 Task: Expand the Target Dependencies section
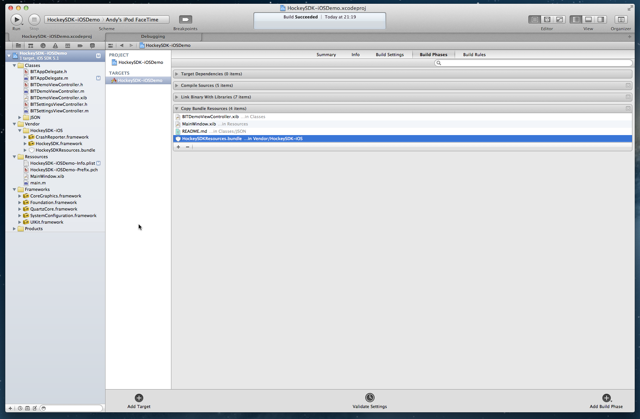pos(177,74)
